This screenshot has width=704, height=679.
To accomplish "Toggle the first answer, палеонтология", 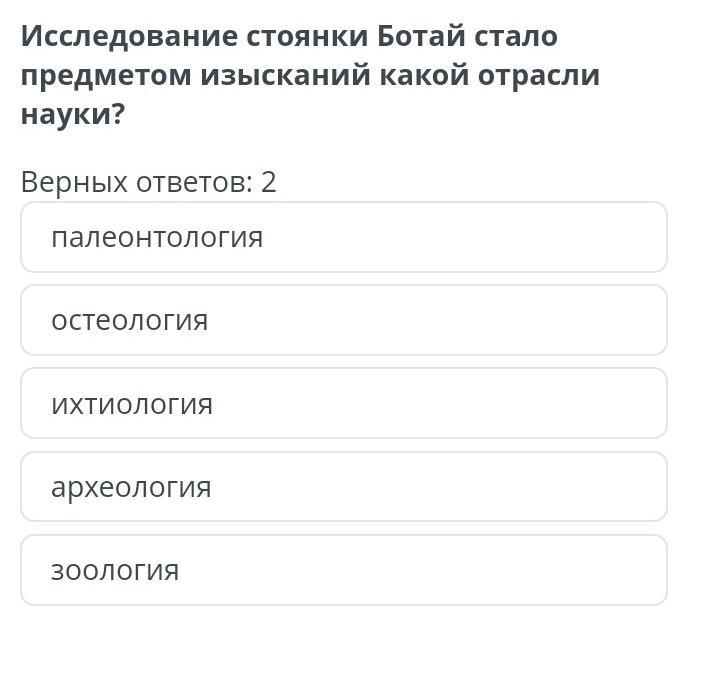I will click(x=344, y=237).
